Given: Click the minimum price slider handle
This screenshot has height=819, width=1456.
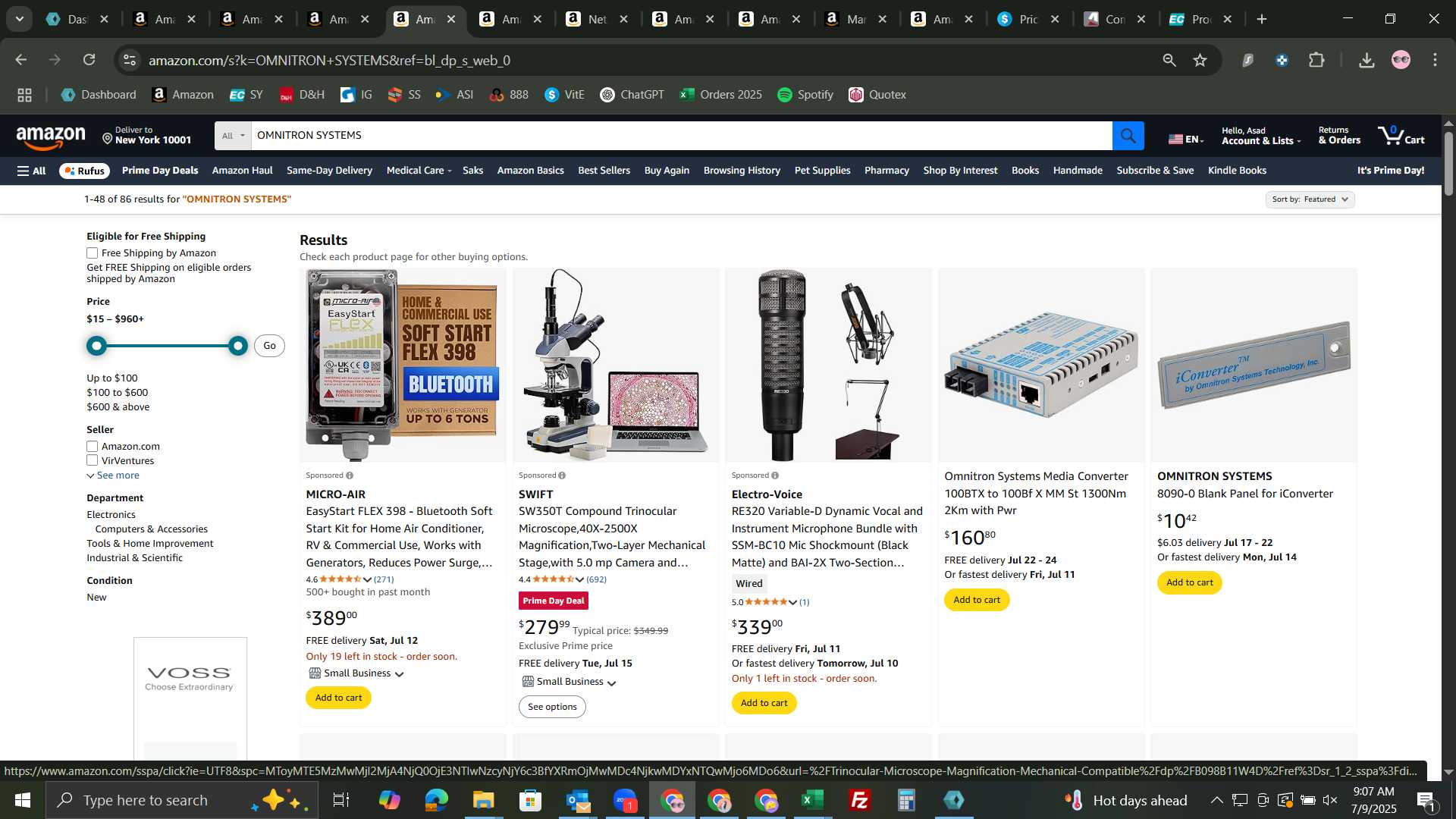Looking at the screenshot, I should click(x=96, y=346).
